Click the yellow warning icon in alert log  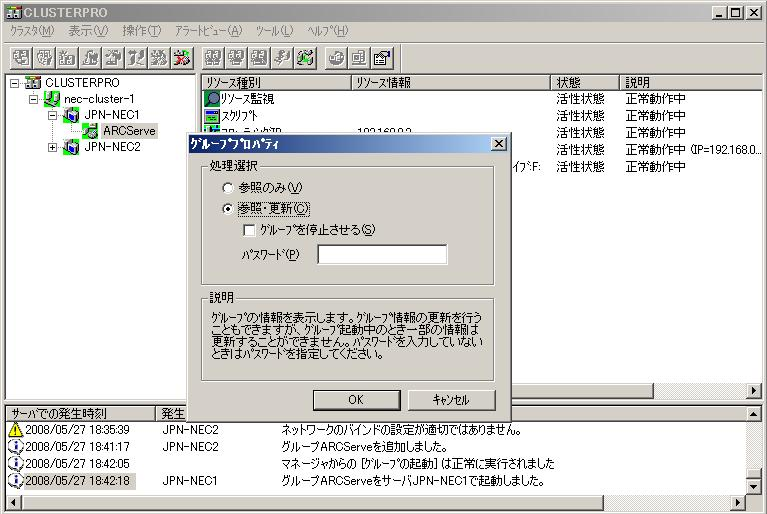16,430
